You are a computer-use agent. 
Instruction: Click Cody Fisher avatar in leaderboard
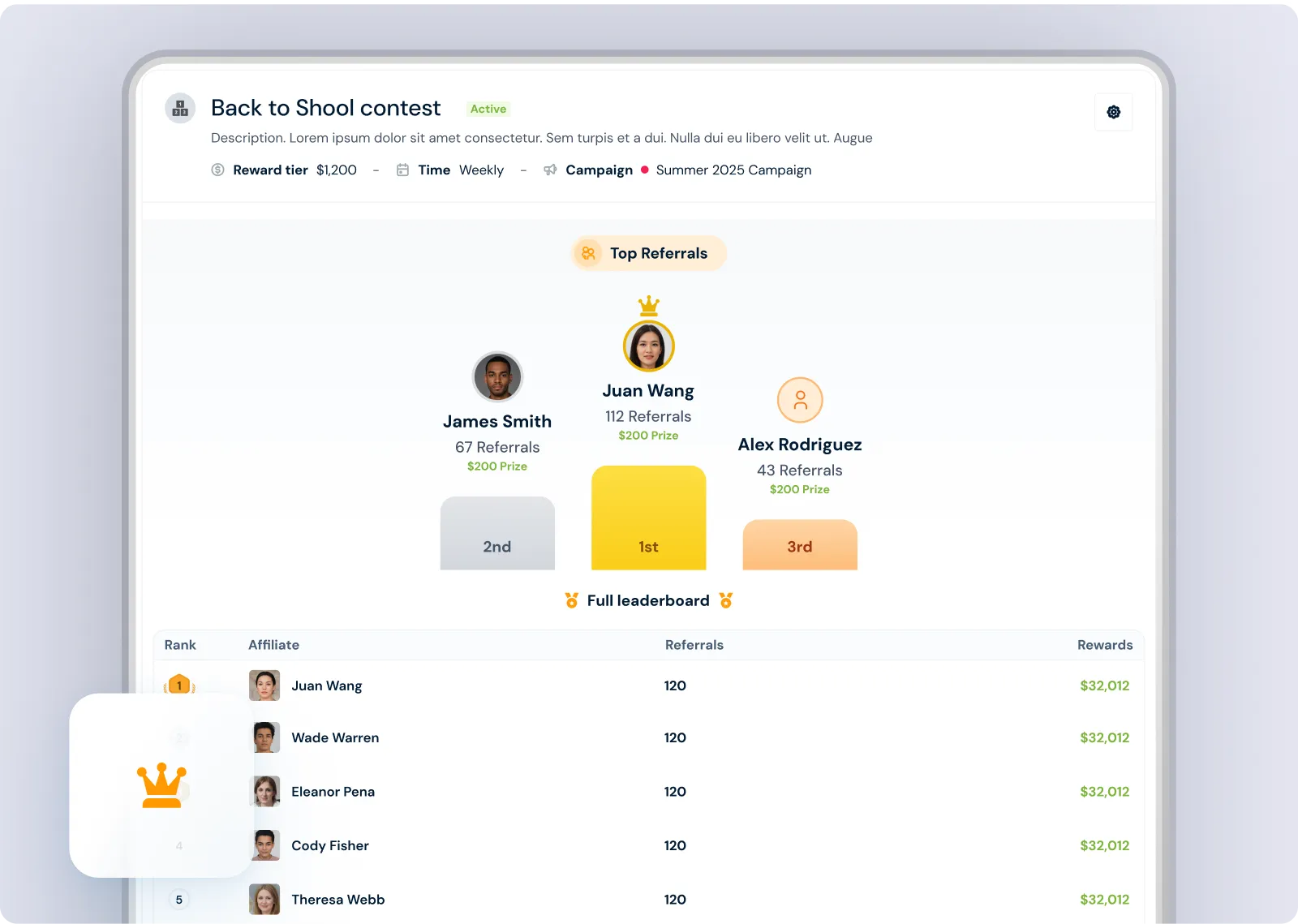[x=264, y=845]
